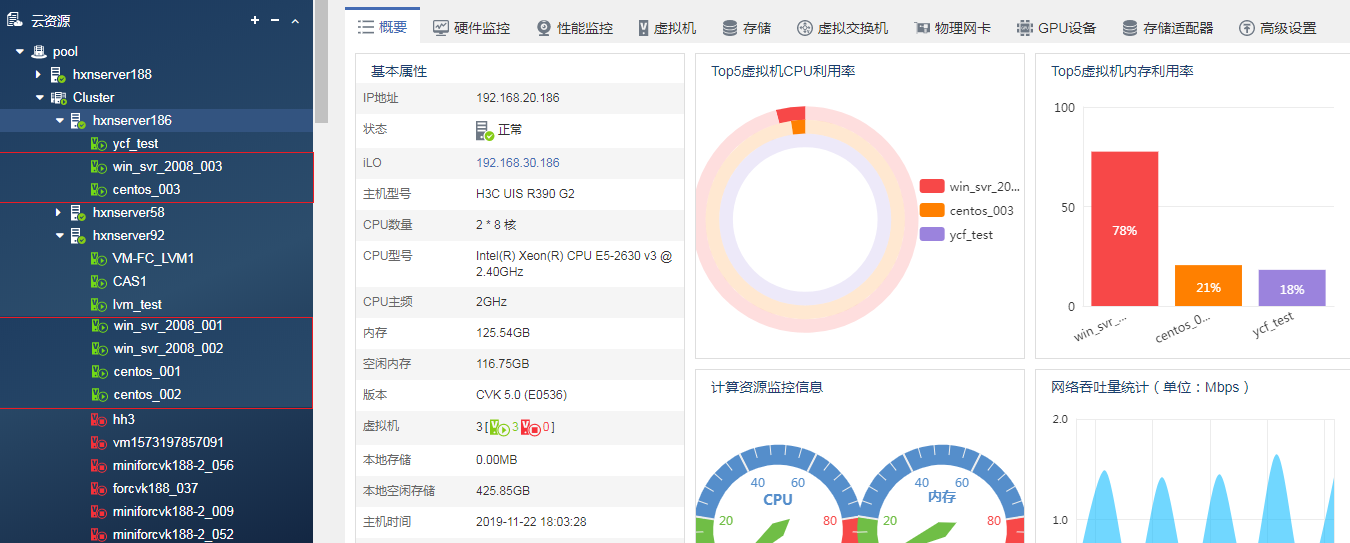Screen dimensions: 1350x543
Task: Click the running VM icon beside CAS1
Action: (99, 282)
